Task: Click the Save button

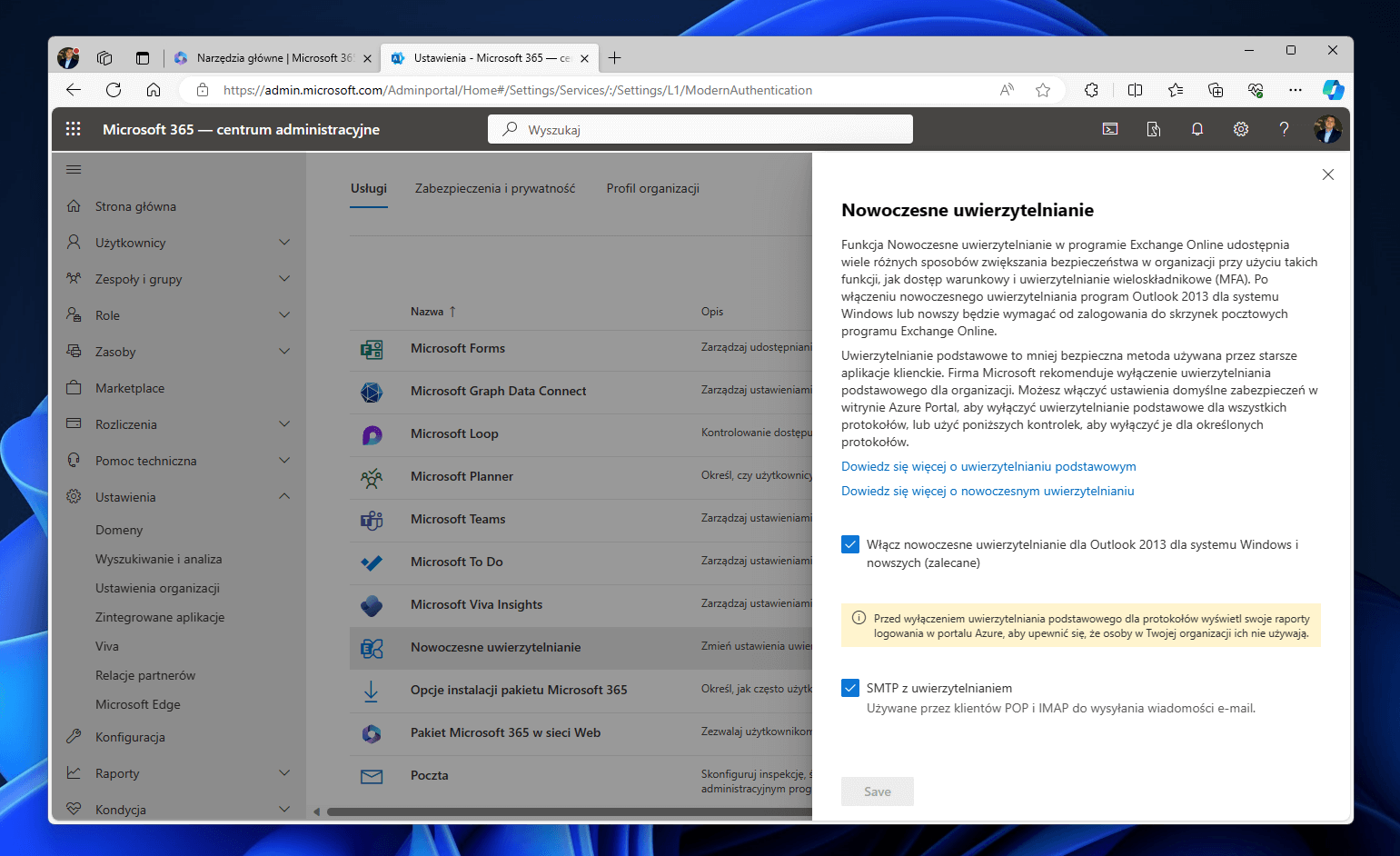Action: (x=878, y=791)
